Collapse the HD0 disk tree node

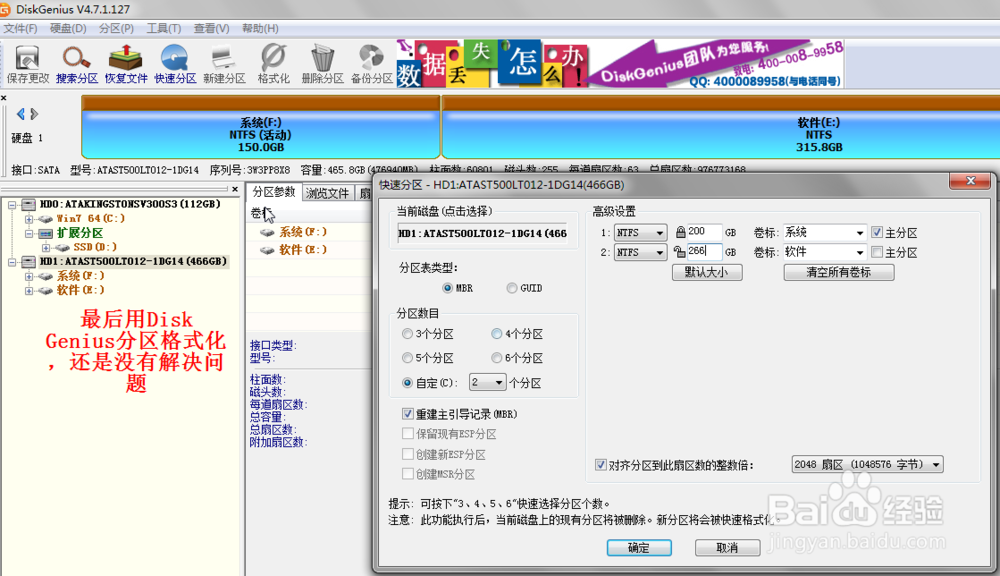(x=12, y=205)
